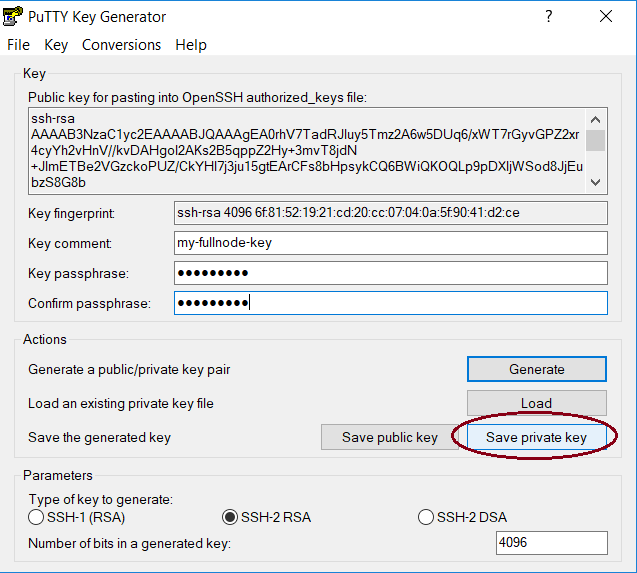Click the 'ssh-rsa' line in public key box
The image size is (637, 573).
pos(53,119)
